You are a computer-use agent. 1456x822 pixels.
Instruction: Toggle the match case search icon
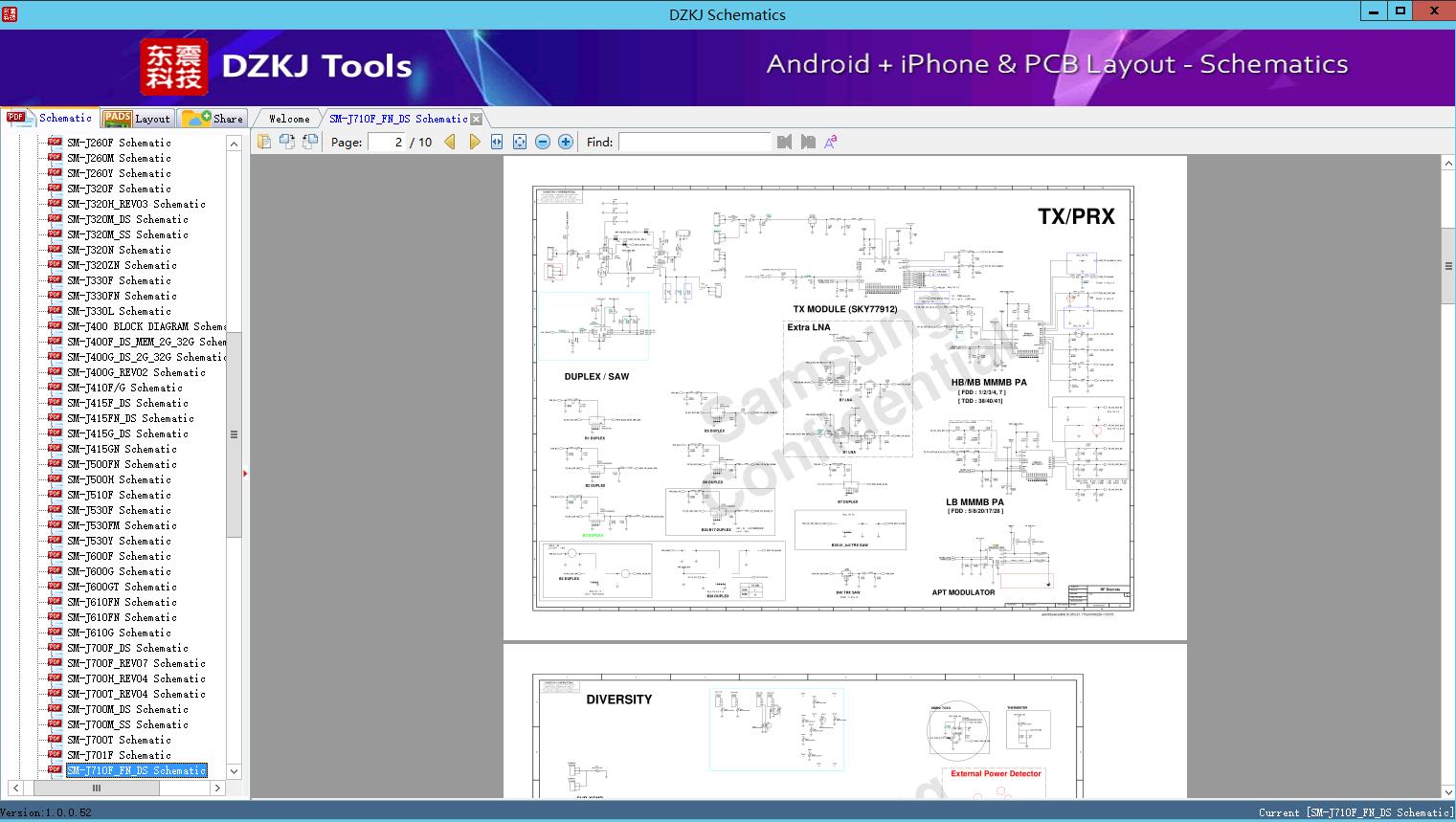831,142
